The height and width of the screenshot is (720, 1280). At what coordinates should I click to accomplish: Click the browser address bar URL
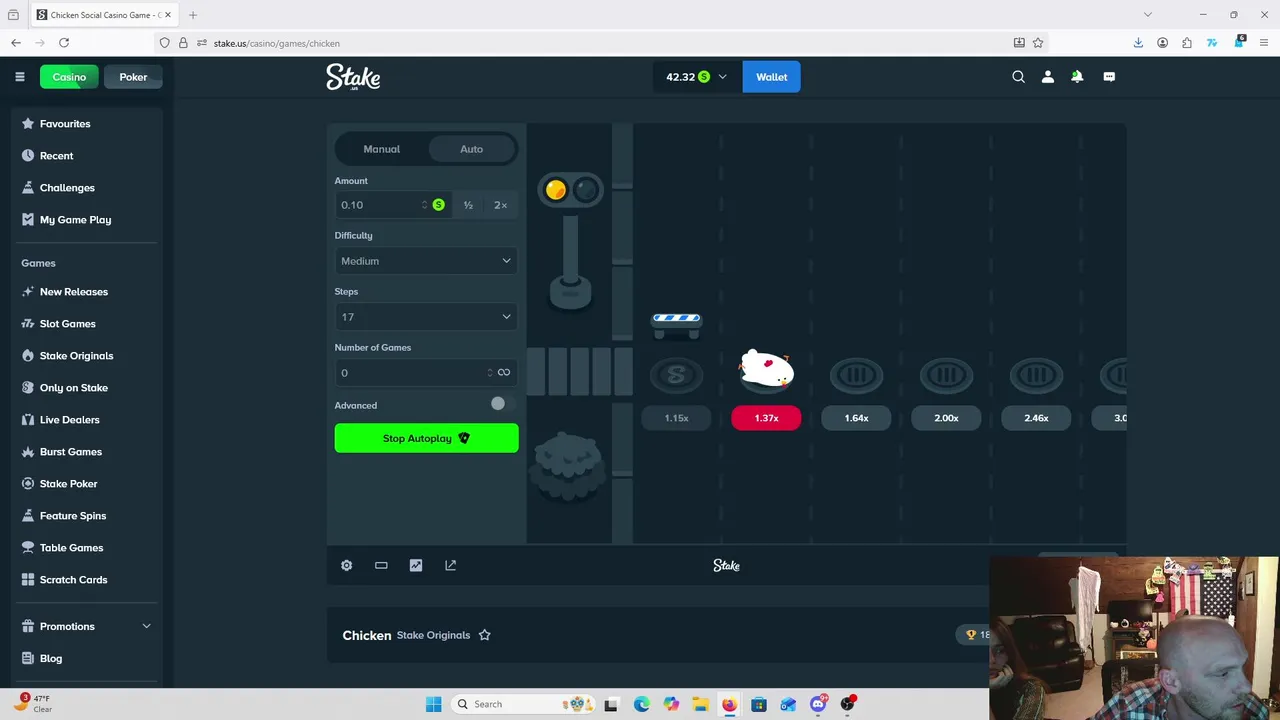tap(277, 43)
